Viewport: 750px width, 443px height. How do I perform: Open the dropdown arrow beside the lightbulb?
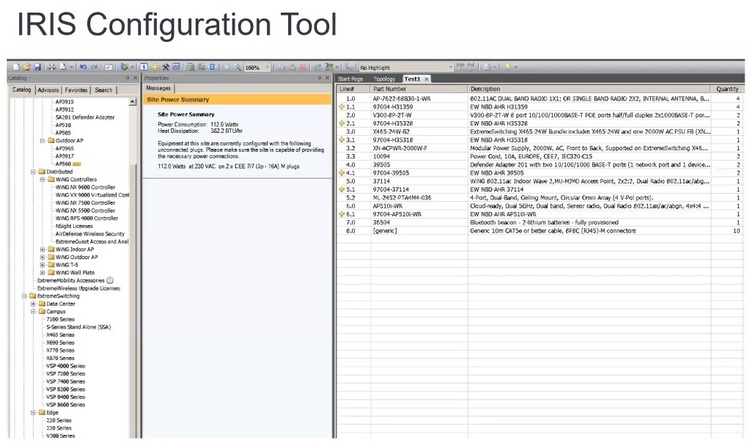click(x=516, y=67)
